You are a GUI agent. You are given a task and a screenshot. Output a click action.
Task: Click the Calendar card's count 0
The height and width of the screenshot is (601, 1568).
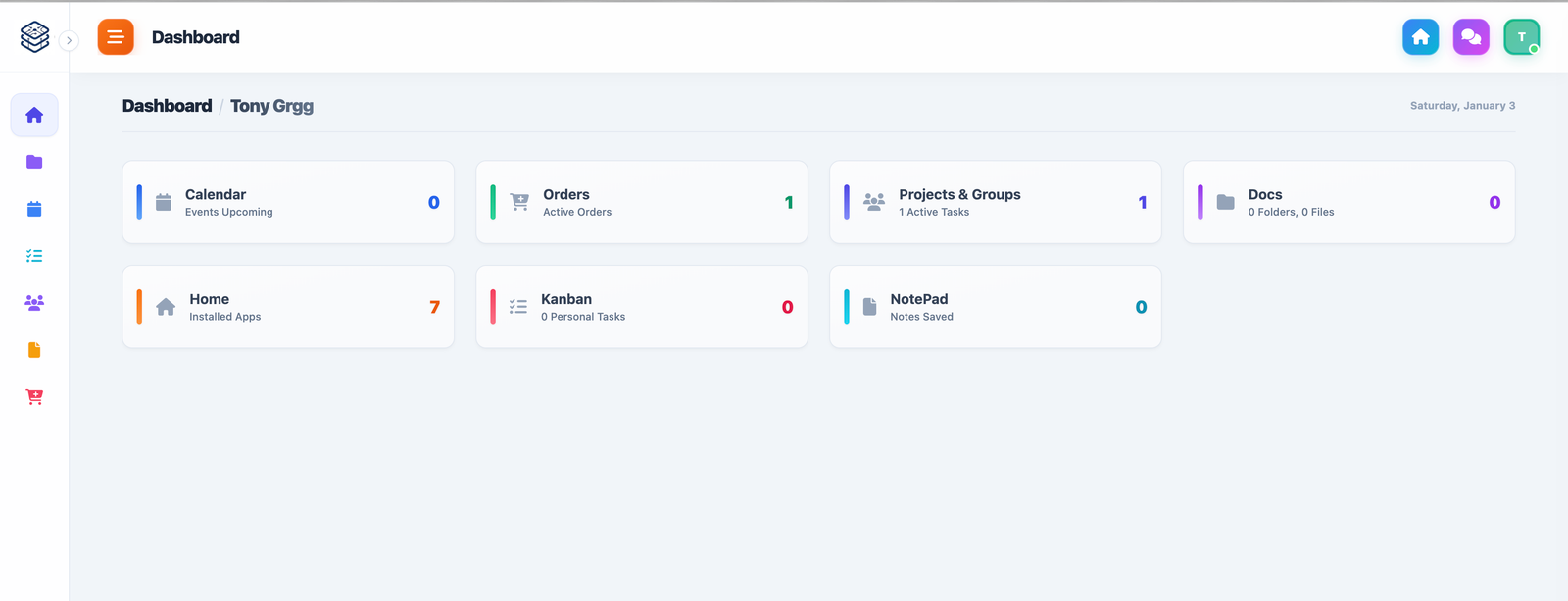(434, 202)
